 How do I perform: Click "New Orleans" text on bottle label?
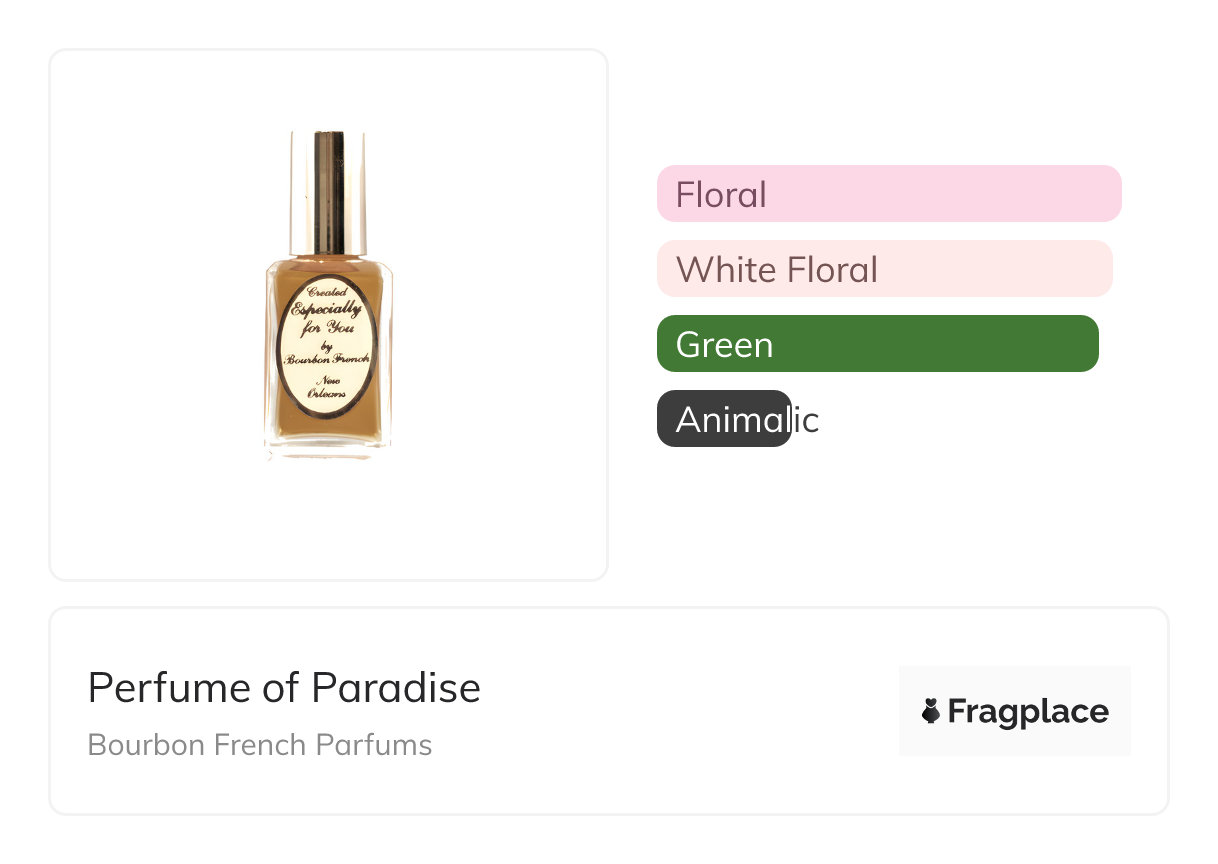328,387
